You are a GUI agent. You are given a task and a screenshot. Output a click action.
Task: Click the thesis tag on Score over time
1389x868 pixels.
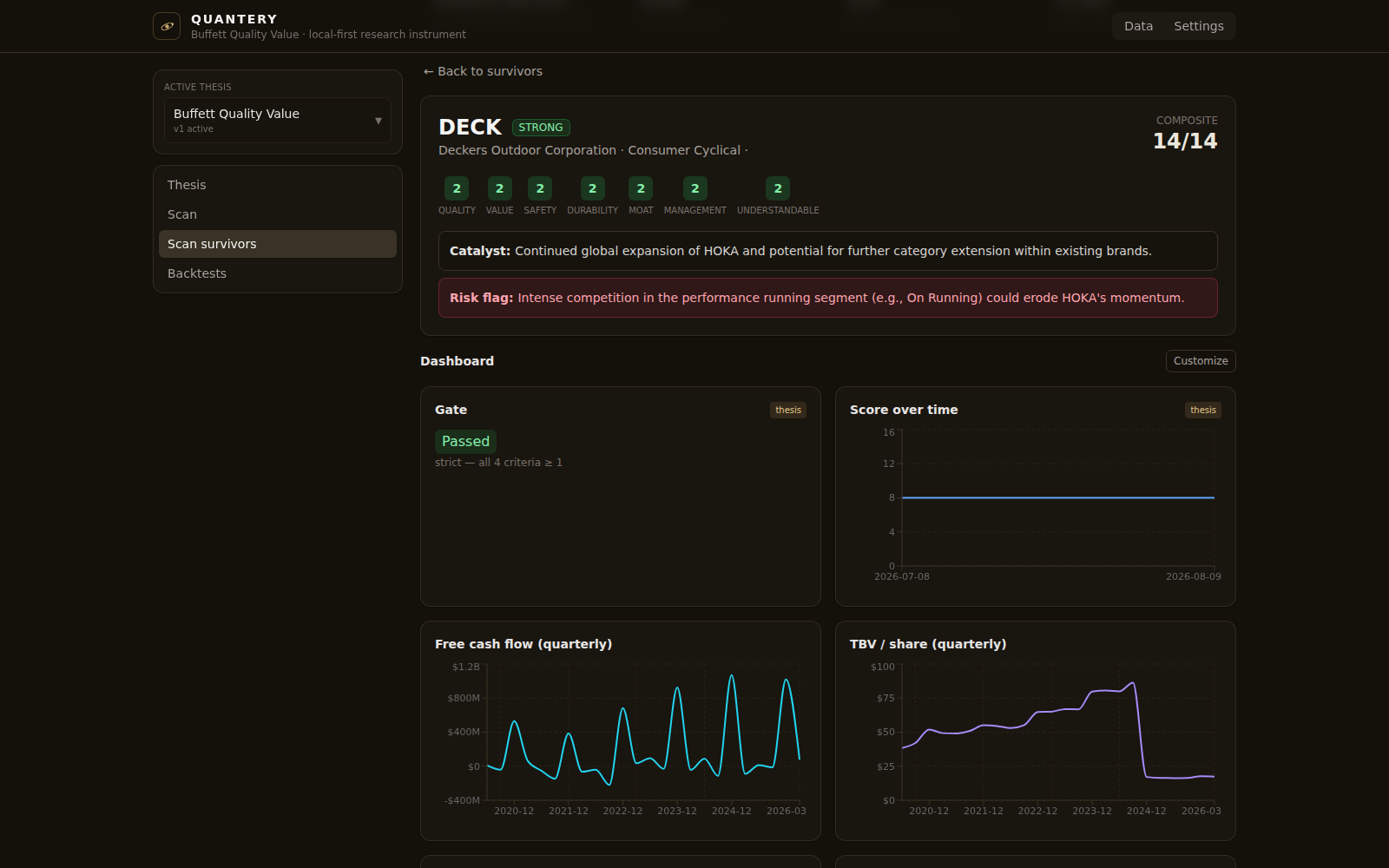(x=1203, y=410)
